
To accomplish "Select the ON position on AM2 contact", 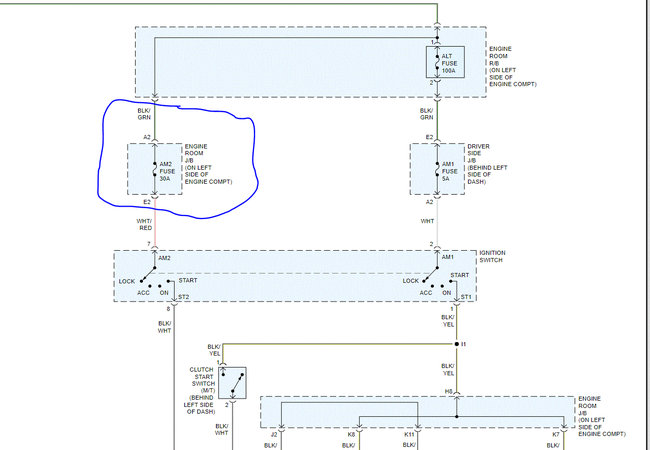I will tap(164, 293).
